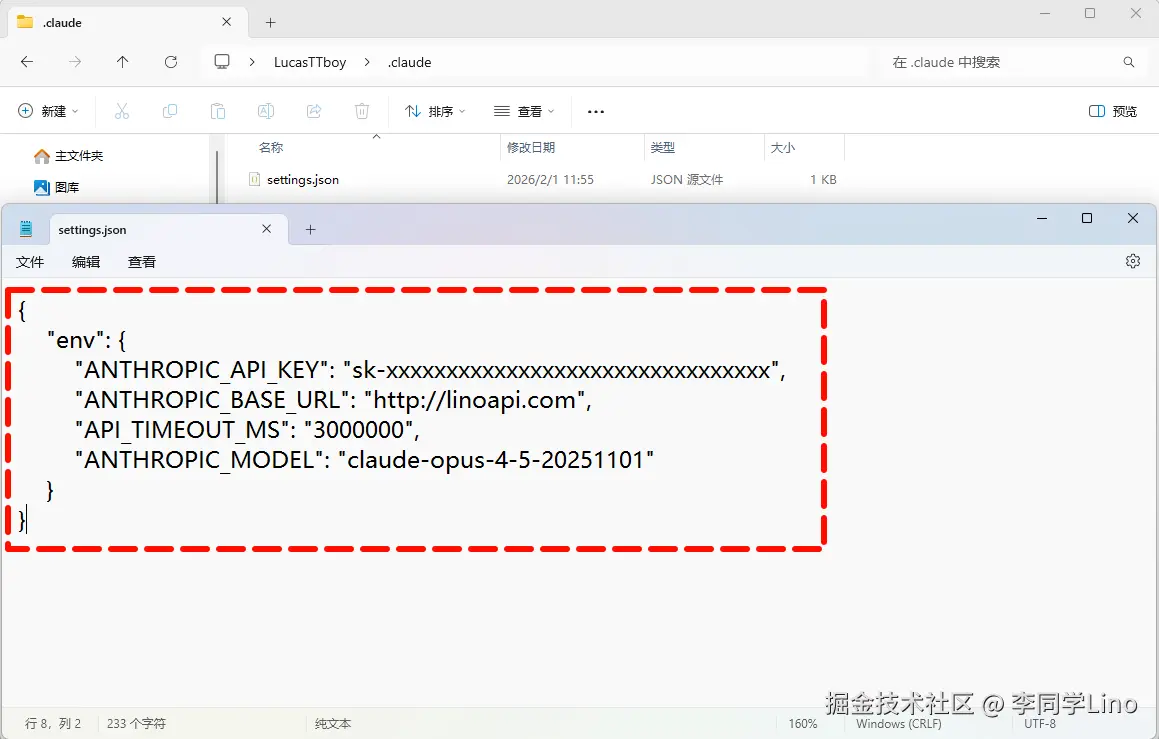
Task: Go forward in File Explorer
Action: click(75, 62)
